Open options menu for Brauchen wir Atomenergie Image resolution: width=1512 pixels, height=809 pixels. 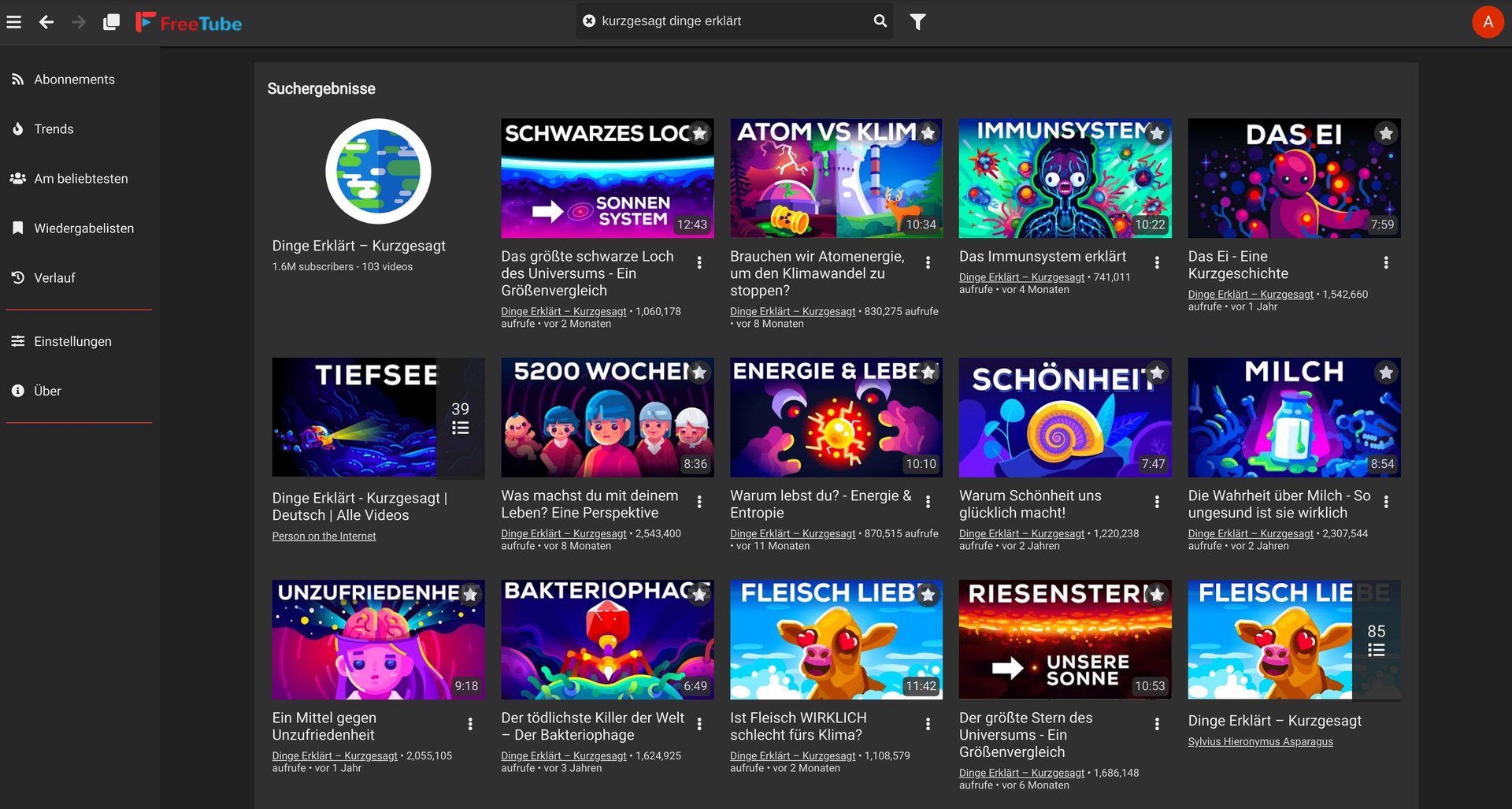928,262
